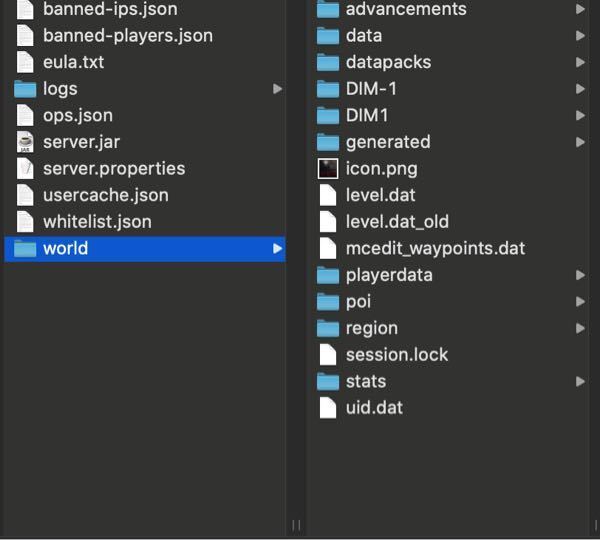Select the server.jar file name
Image resolution: width=600 pixels, height=540 pixels.
coord(82,142)
